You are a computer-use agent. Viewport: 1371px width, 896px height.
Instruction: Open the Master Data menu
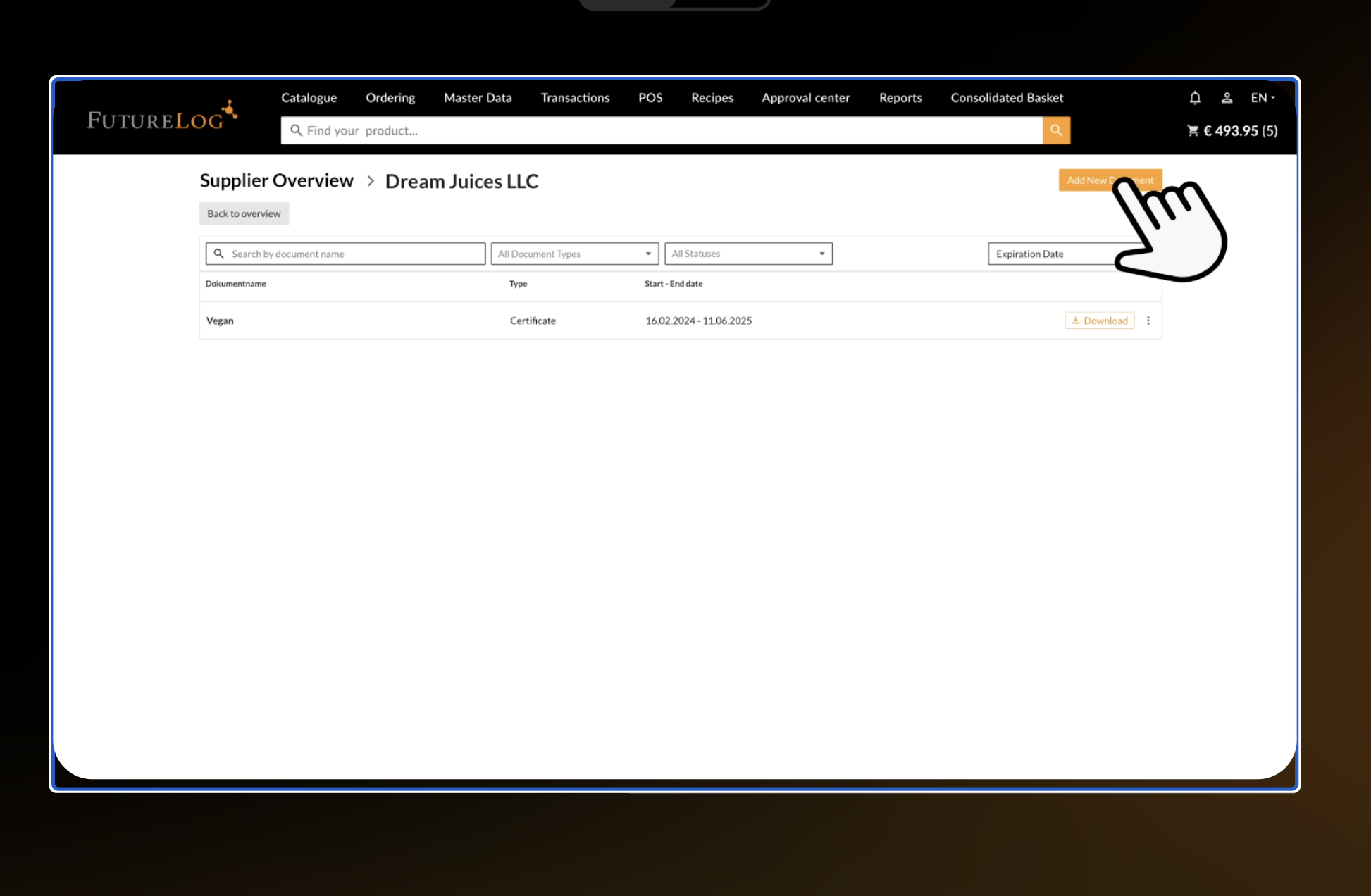click(x=478, y=98)
